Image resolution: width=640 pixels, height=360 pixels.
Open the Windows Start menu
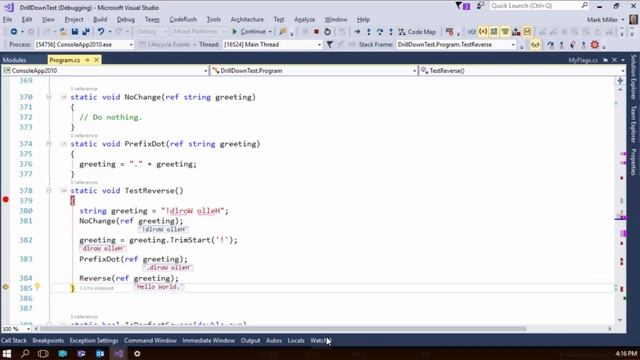coord(7,353)
